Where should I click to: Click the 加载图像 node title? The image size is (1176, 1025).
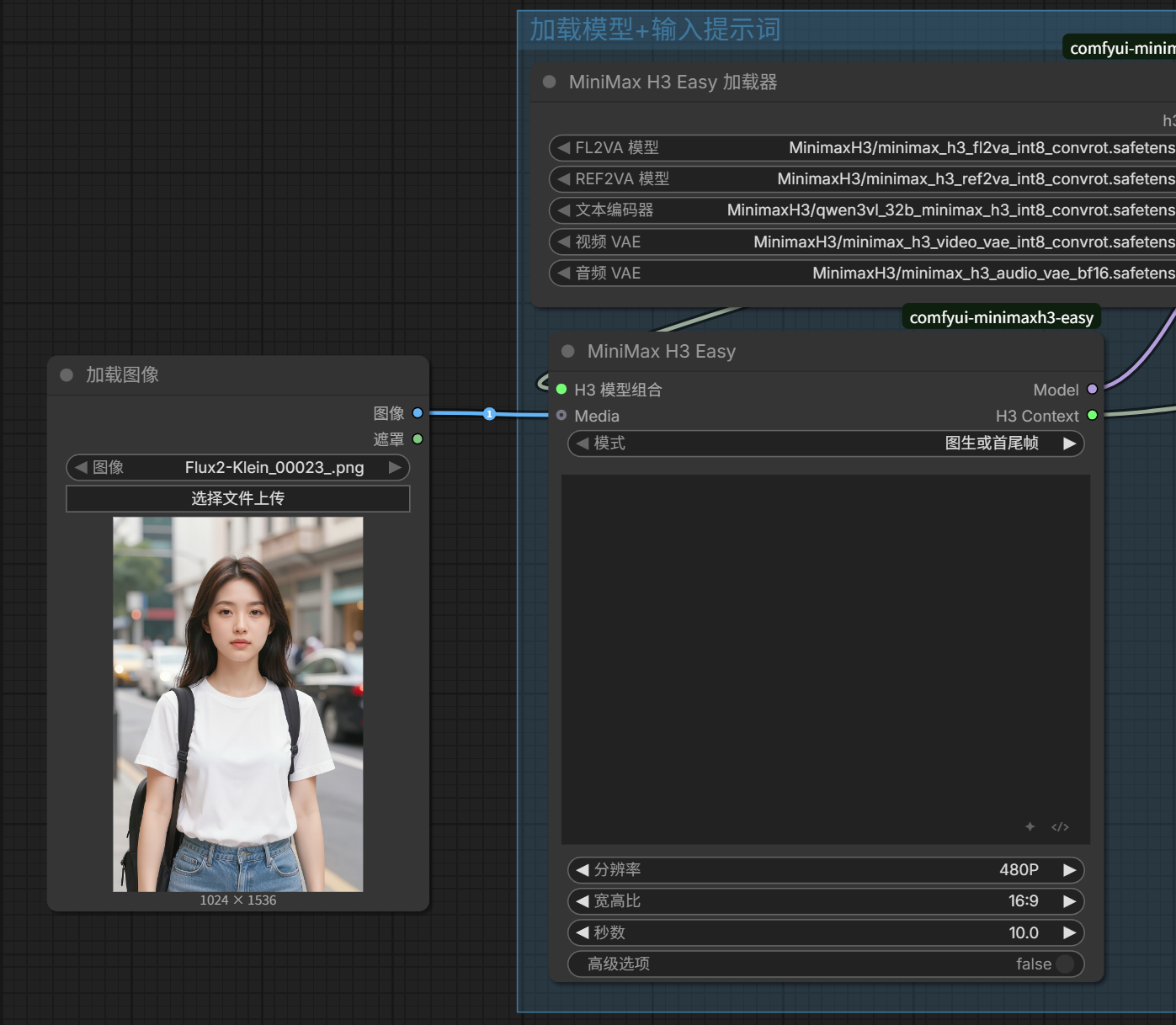coord(122,374)
